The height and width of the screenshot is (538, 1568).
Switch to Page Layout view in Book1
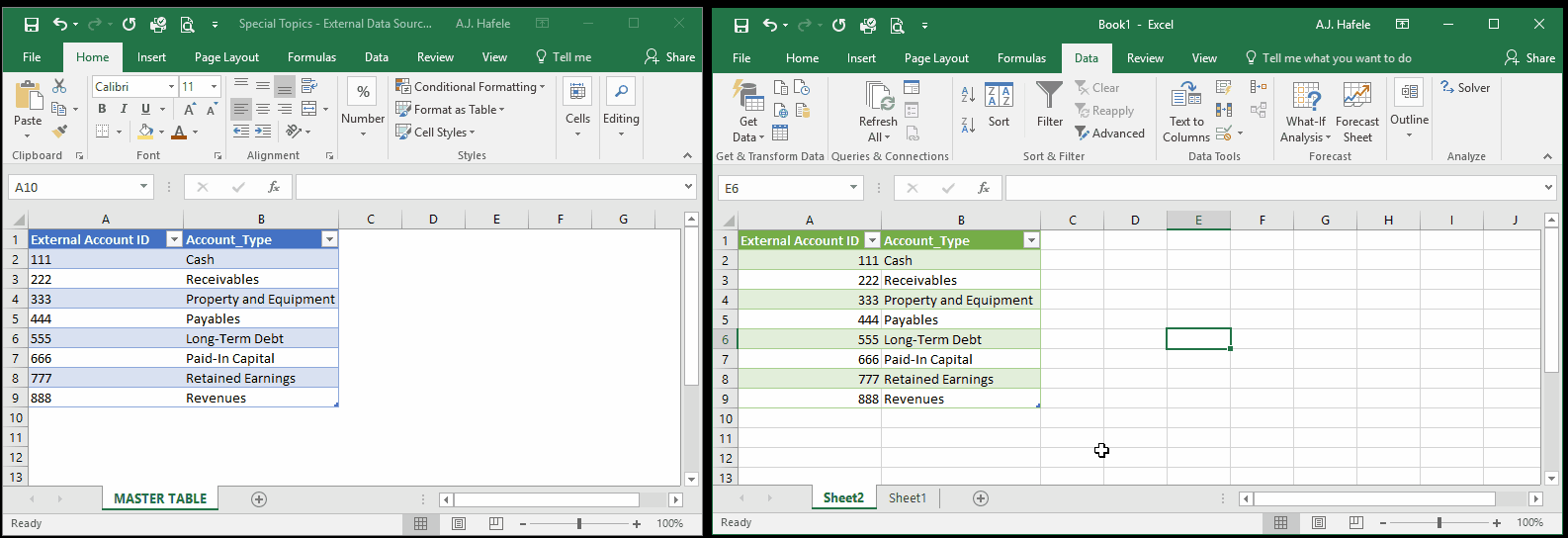pyautogui.click(x=1318, y=522)
